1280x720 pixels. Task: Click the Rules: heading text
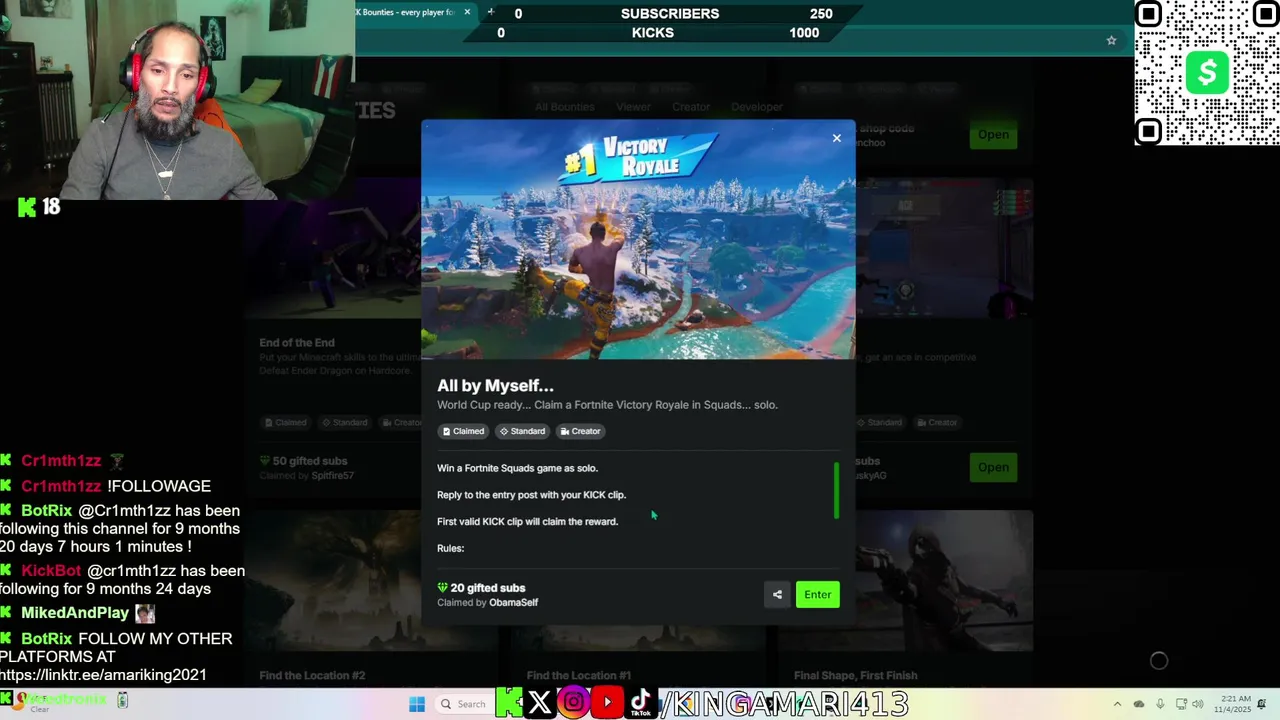tap(450, 548)
